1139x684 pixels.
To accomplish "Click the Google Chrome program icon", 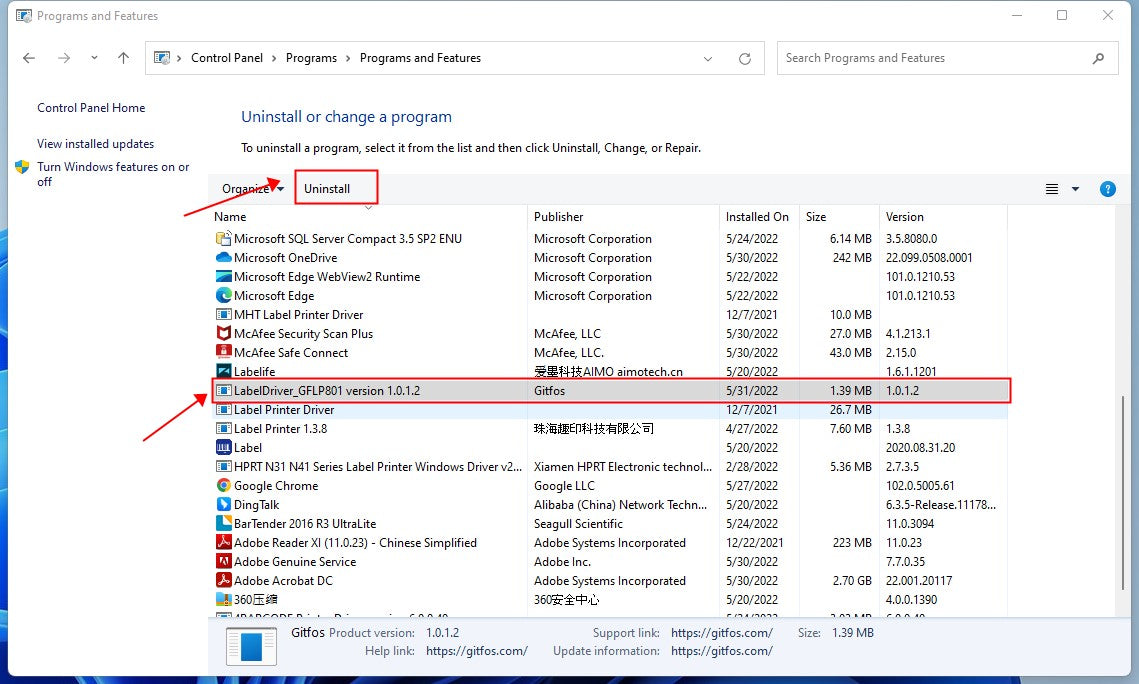I will click(x=226, y=485).
